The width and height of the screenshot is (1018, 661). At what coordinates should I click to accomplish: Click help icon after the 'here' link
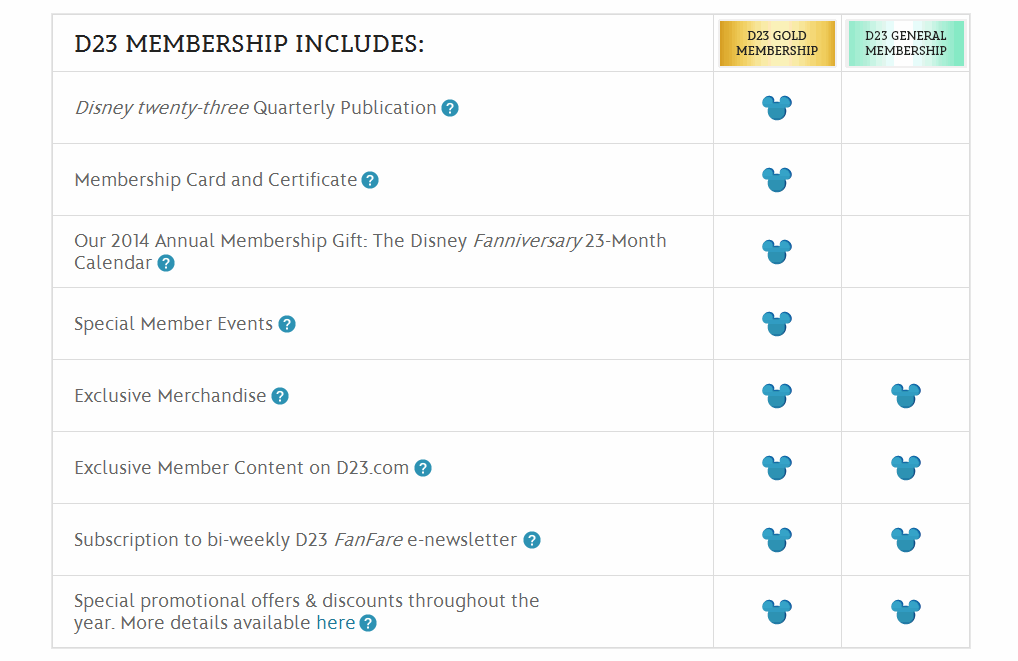368,624
